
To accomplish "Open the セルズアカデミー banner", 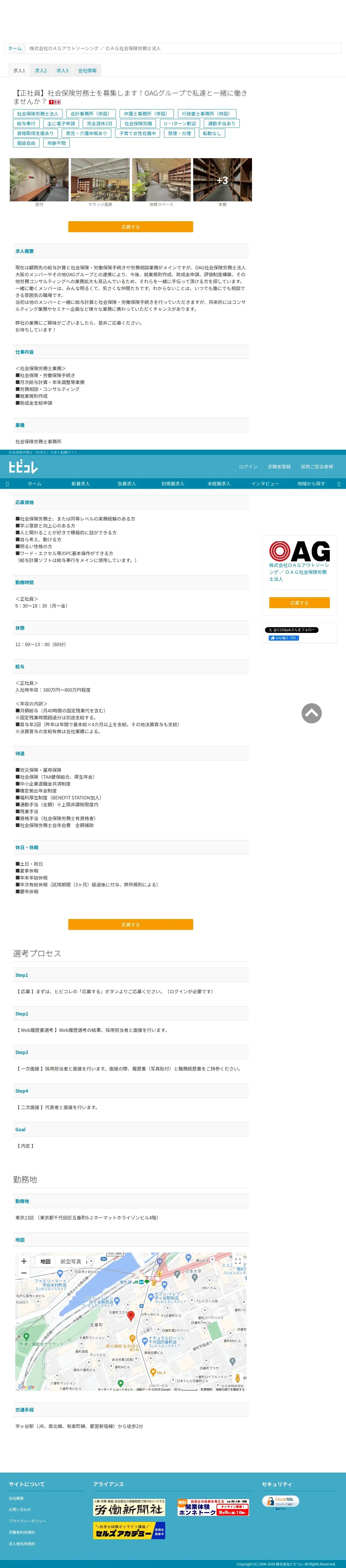I will tap(129, 1530).
